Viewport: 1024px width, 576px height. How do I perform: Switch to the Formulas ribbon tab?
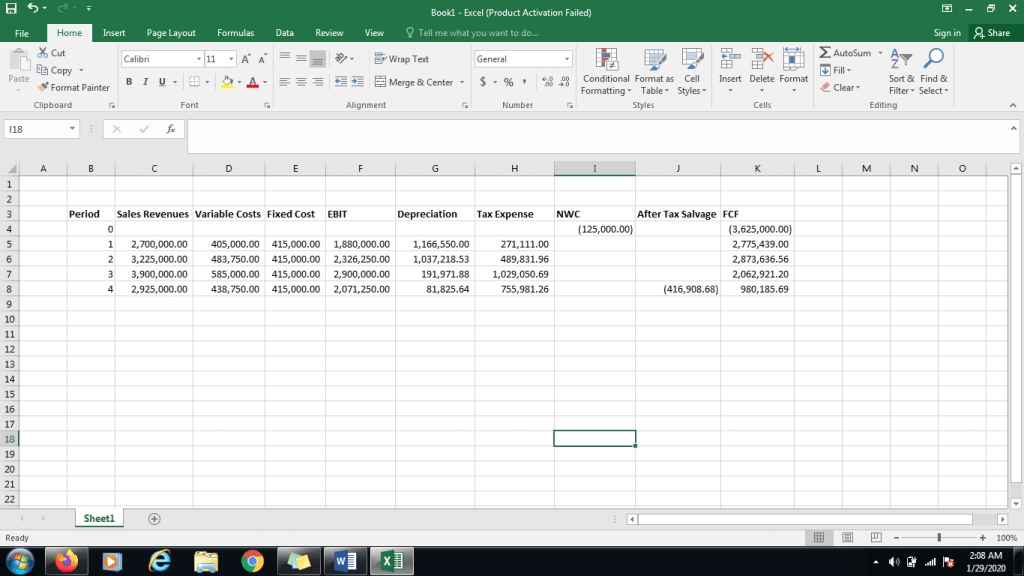tap(235, 33)
